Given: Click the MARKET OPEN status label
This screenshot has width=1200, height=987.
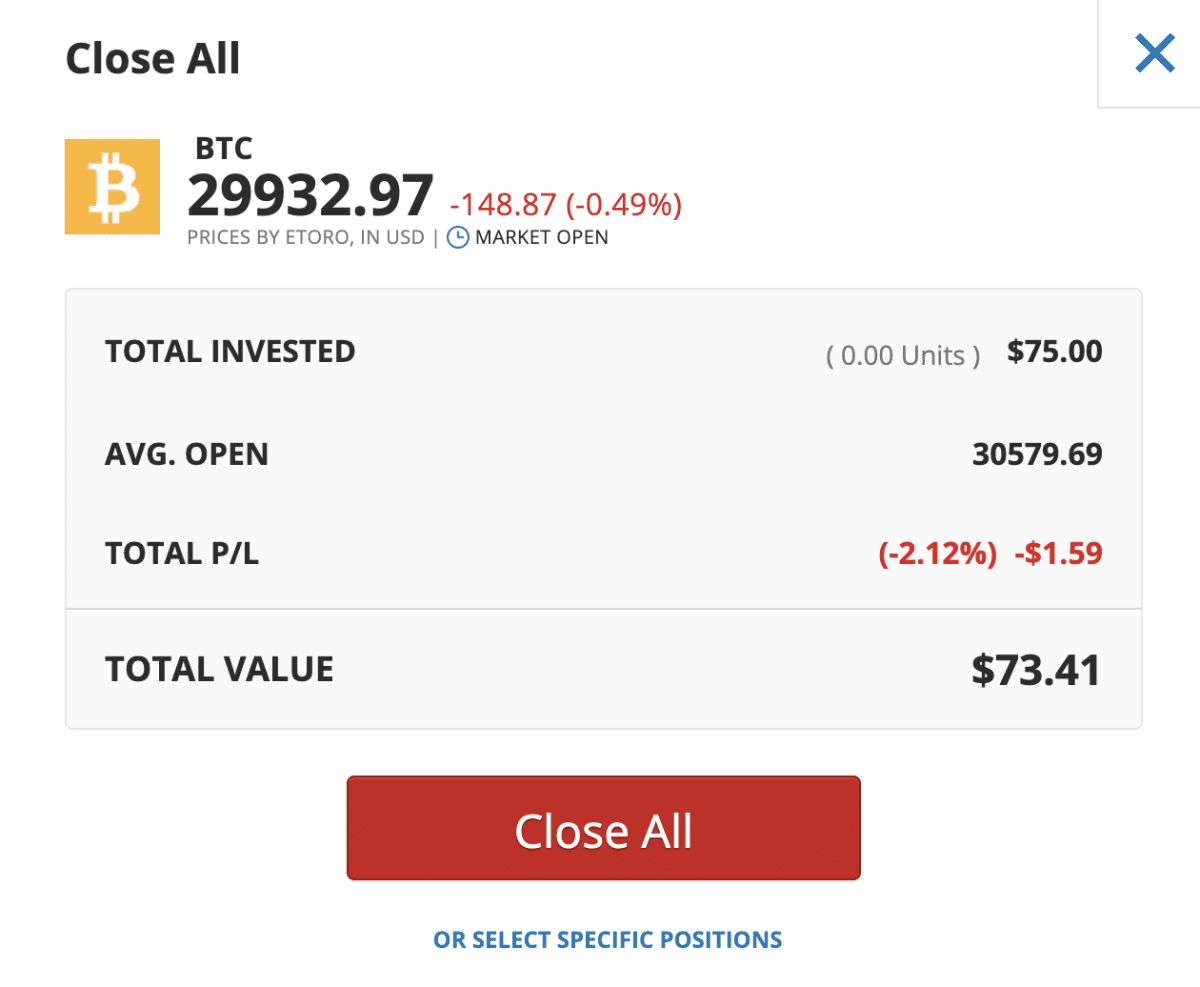Looking at the screenshot, I should tap(541, 237).
